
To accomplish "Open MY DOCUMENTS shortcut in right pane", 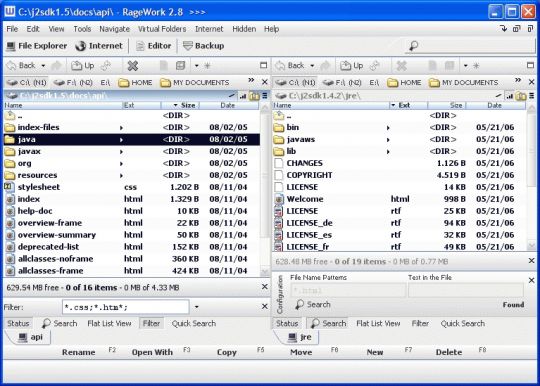I will point(464,83).
